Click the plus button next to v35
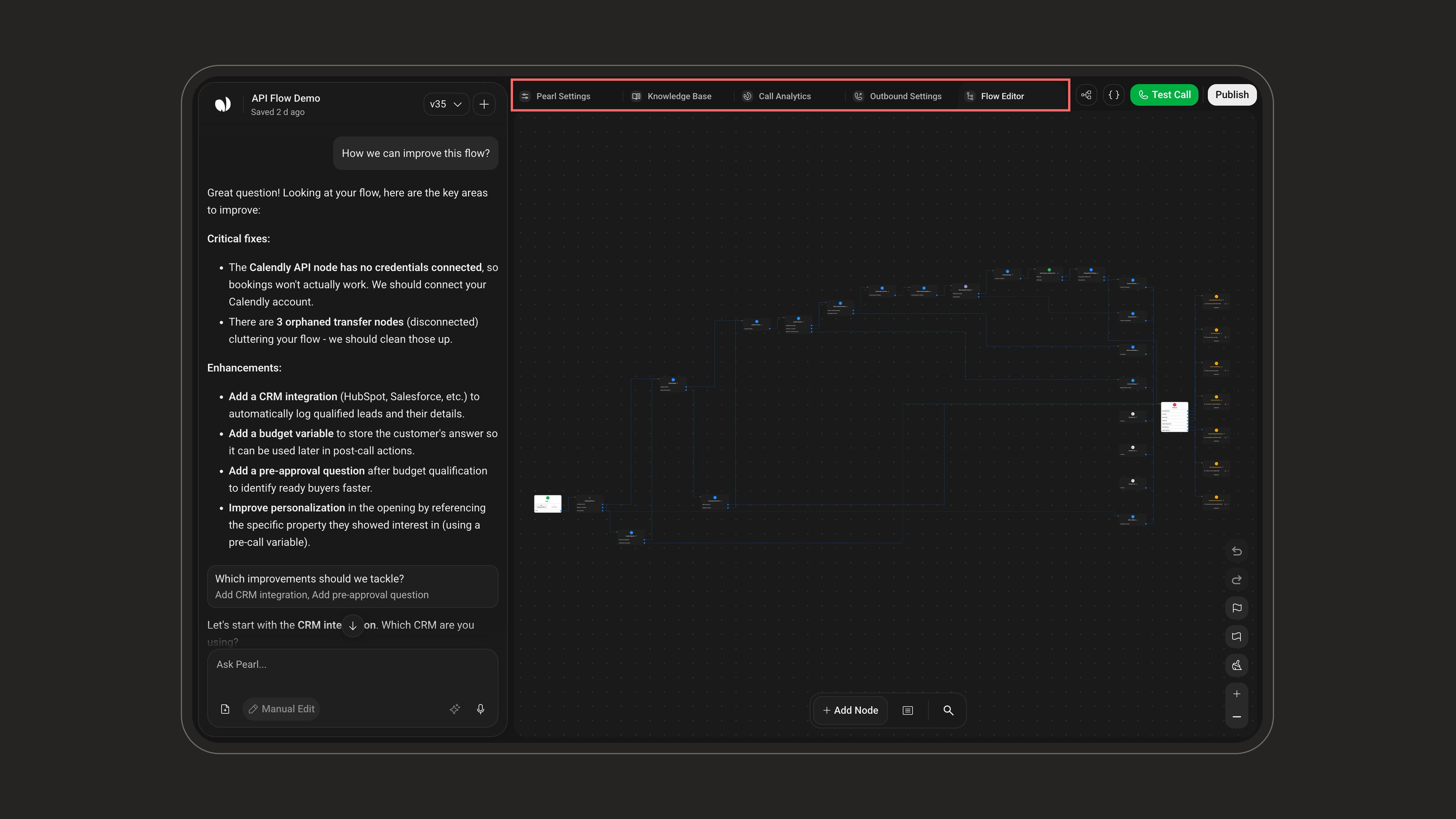1456x819 pixels. tap(484, 104)
